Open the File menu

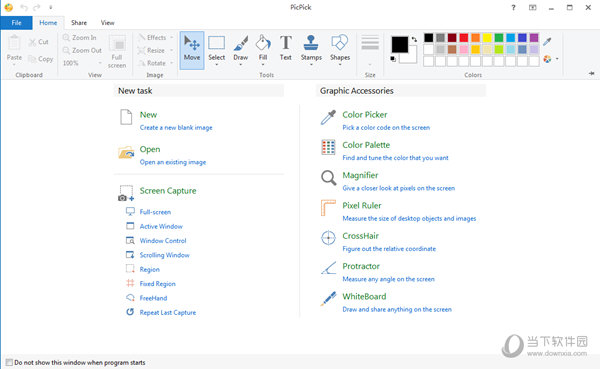pyautogui.click(x=16, y=23)
